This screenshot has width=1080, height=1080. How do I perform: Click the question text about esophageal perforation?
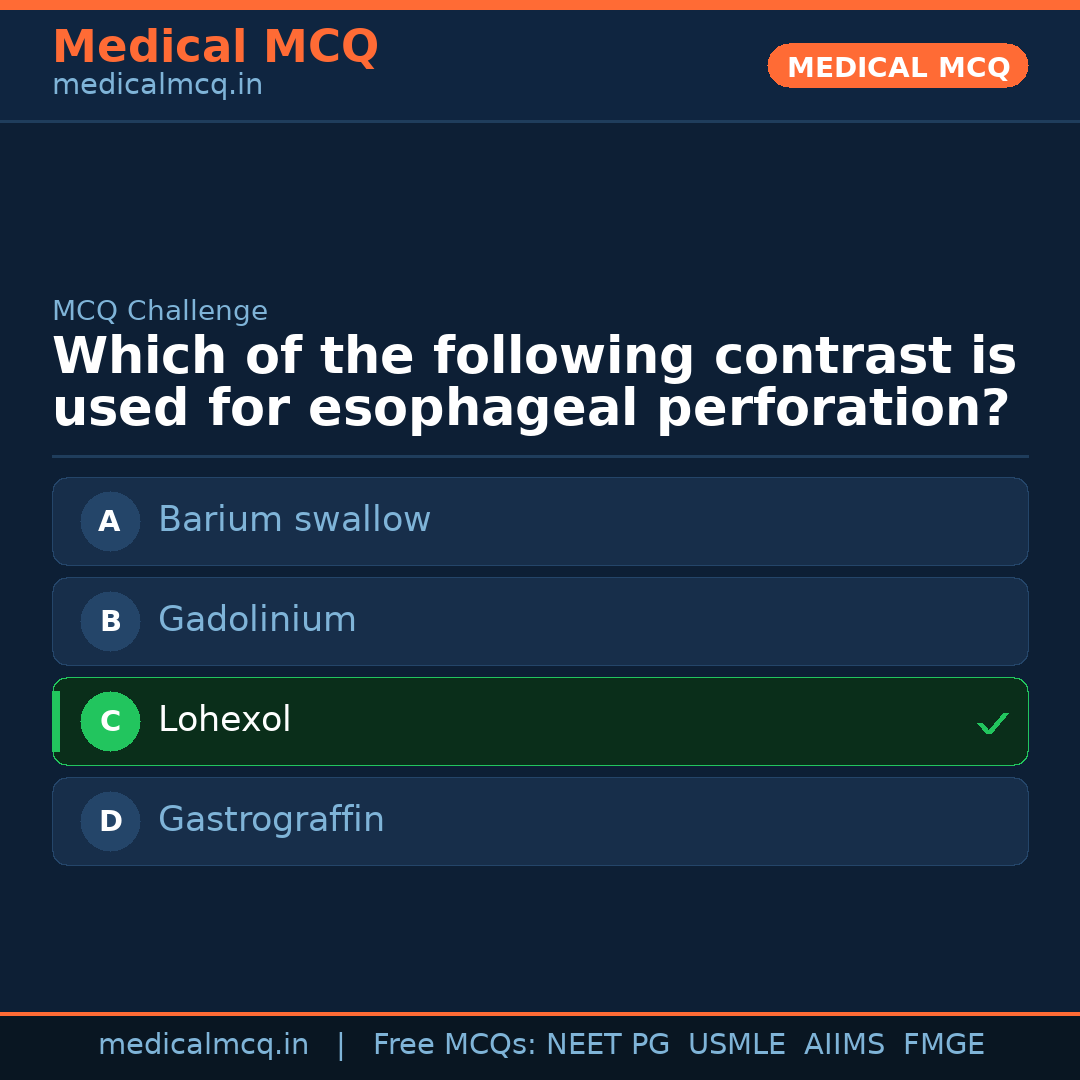click(534, 380)
